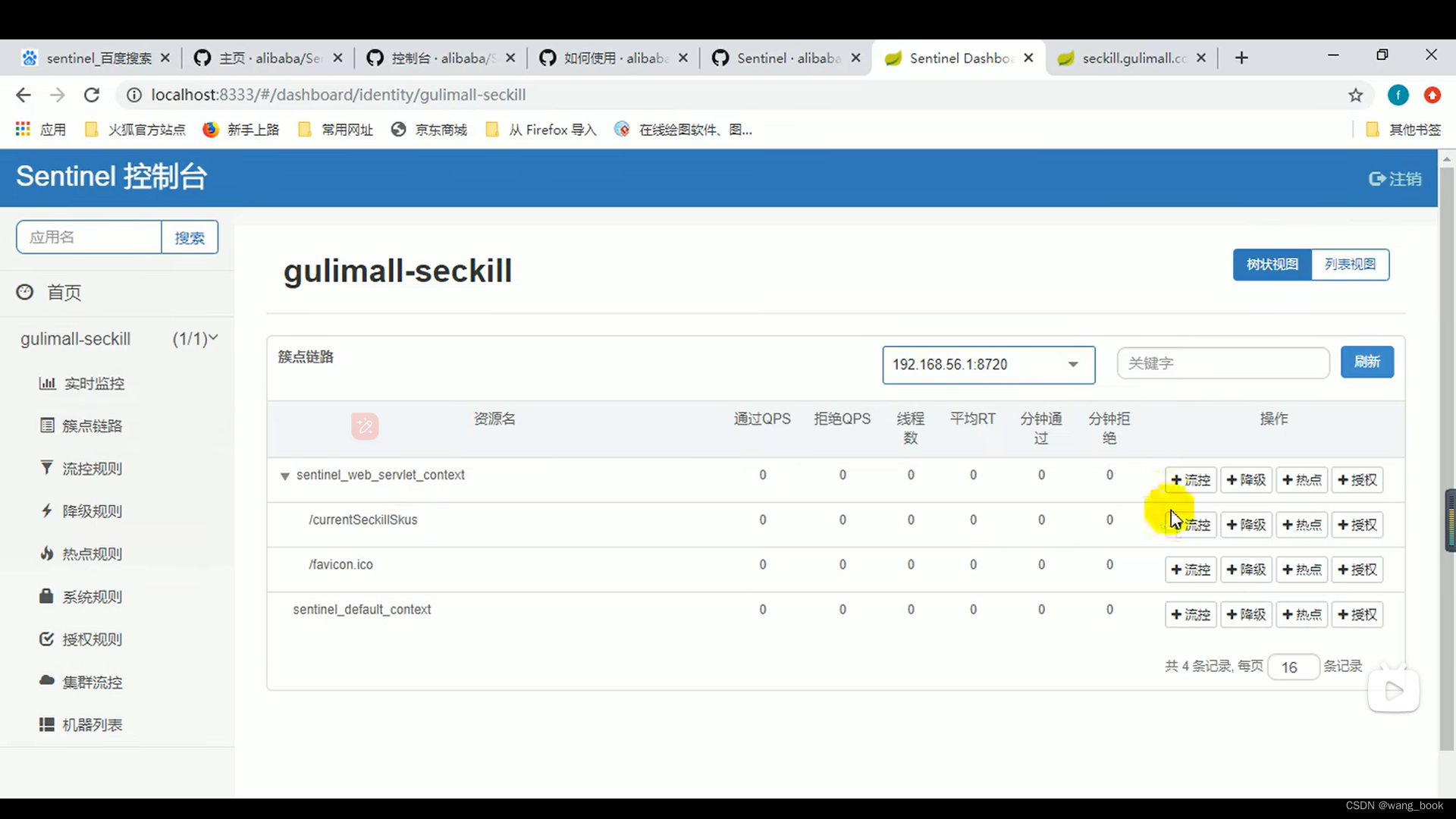Focus the 关键字 keyword field
The image size is (1456, 819).
click(x=1222, y=363)
